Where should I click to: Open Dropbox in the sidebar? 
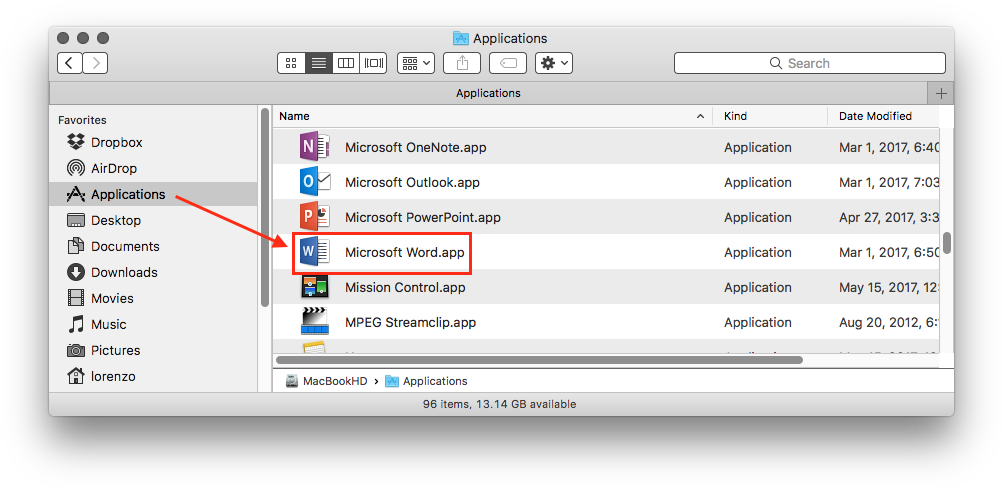(153, 142)
